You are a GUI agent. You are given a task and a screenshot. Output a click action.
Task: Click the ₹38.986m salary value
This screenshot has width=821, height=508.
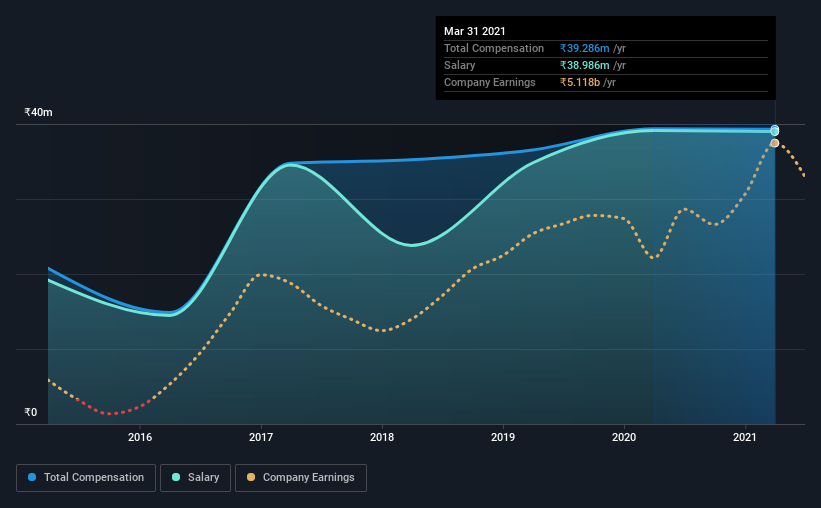pyautogui.click(x=584, y=65)
